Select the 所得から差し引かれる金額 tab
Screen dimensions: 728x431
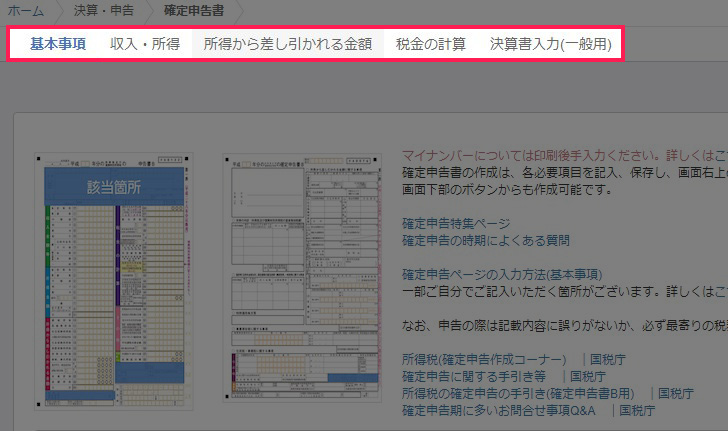pos(287,45)
